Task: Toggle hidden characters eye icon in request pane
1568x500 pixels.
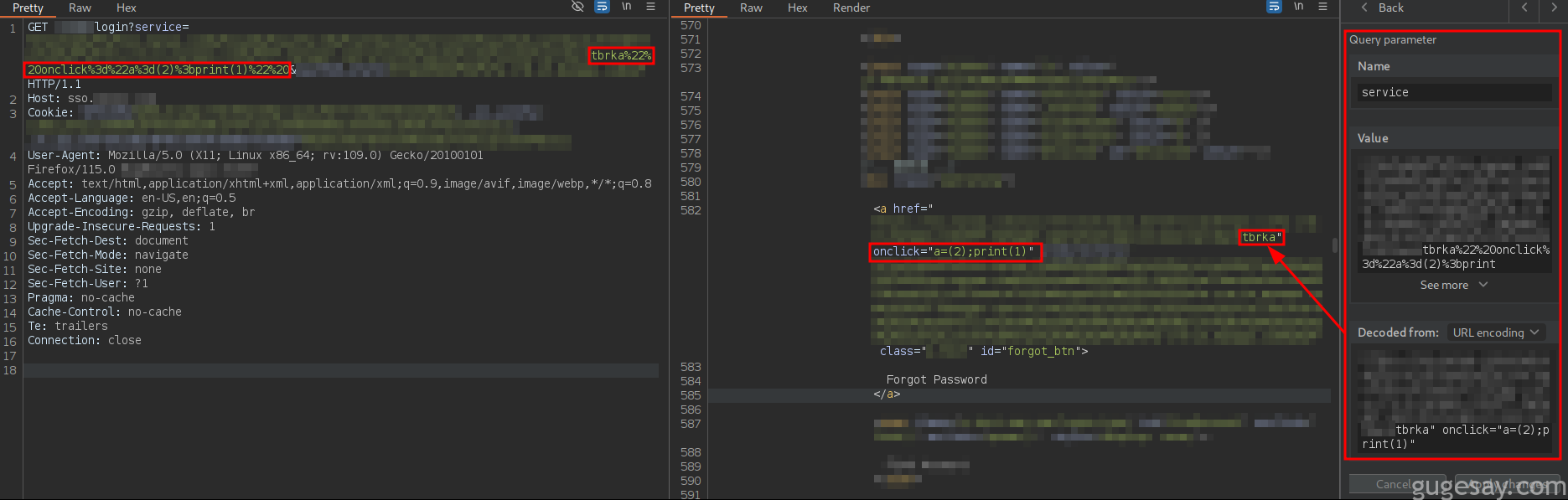Action: [x=577, y=7]
